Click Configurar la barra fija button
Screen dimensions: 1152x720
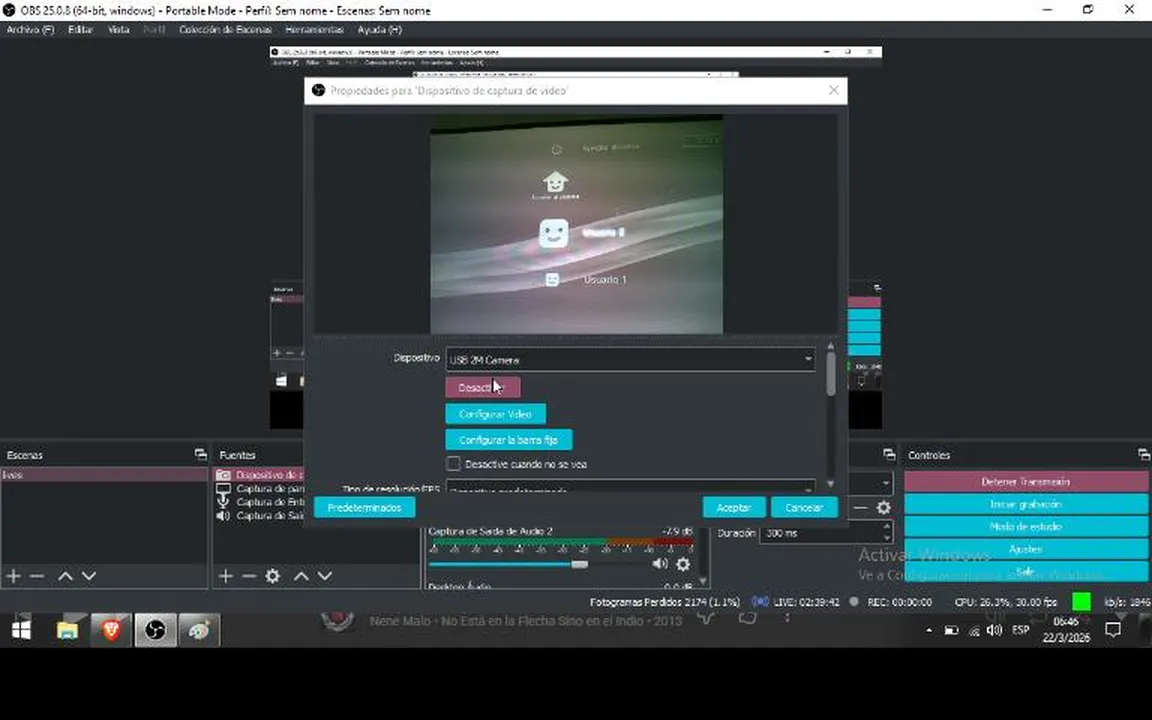coord(508,439)
